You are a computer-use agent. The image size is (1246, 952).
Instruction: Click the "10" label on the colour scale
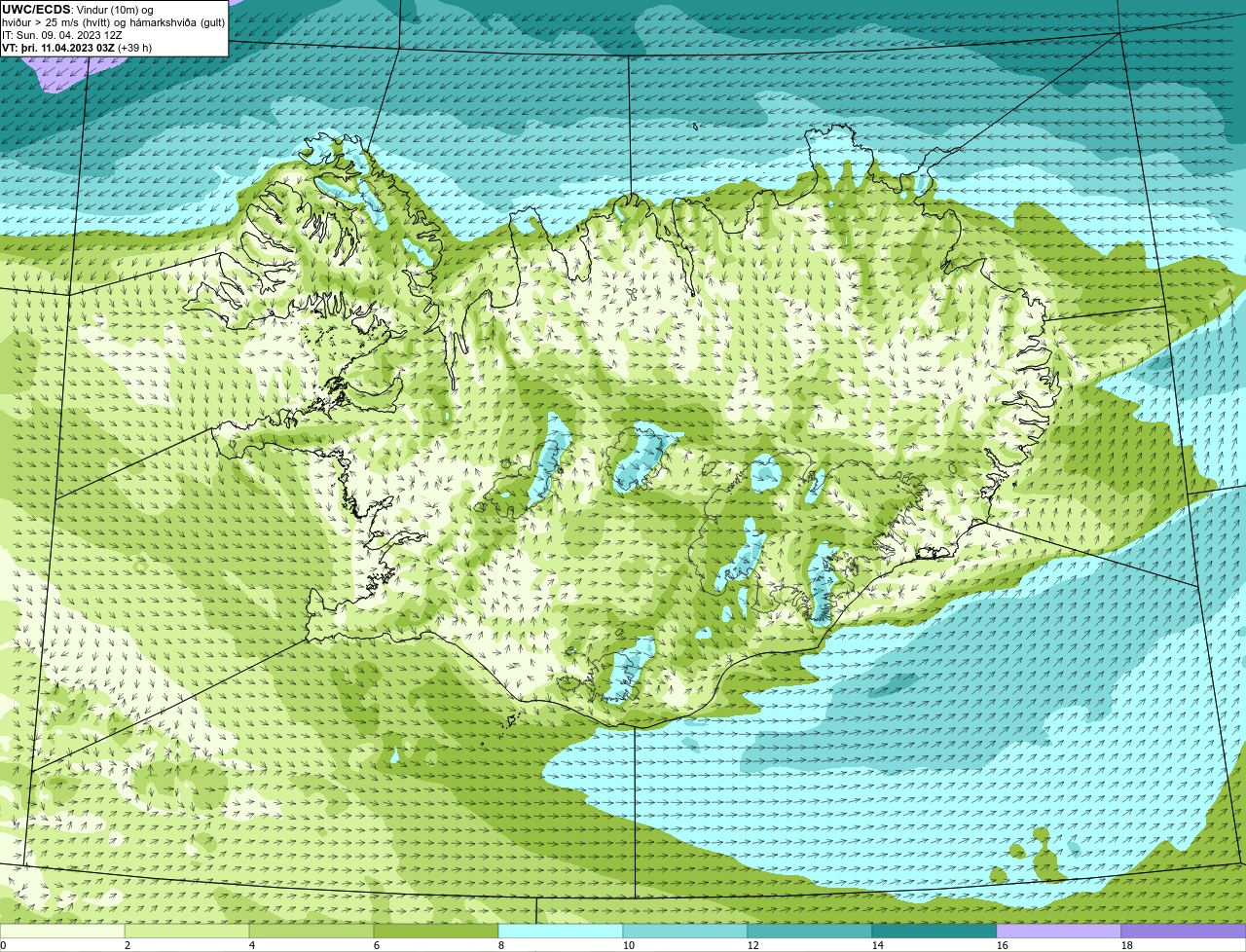tap(629, 945)
